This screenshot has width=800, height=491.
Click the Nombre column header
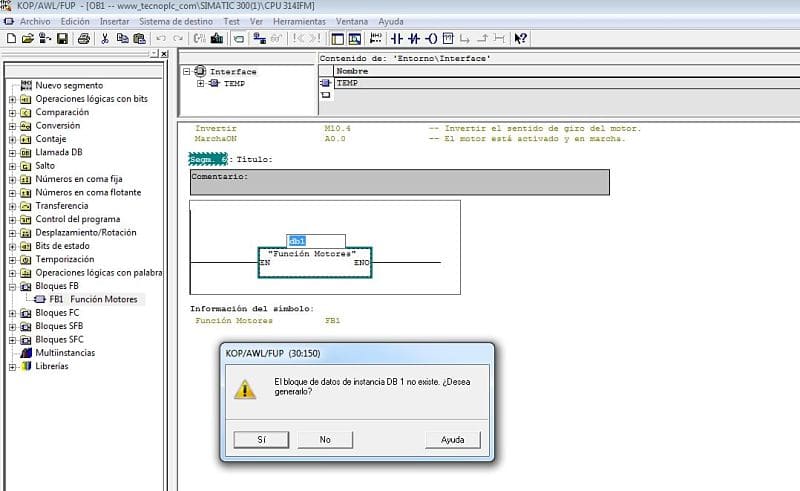[566, 71]
